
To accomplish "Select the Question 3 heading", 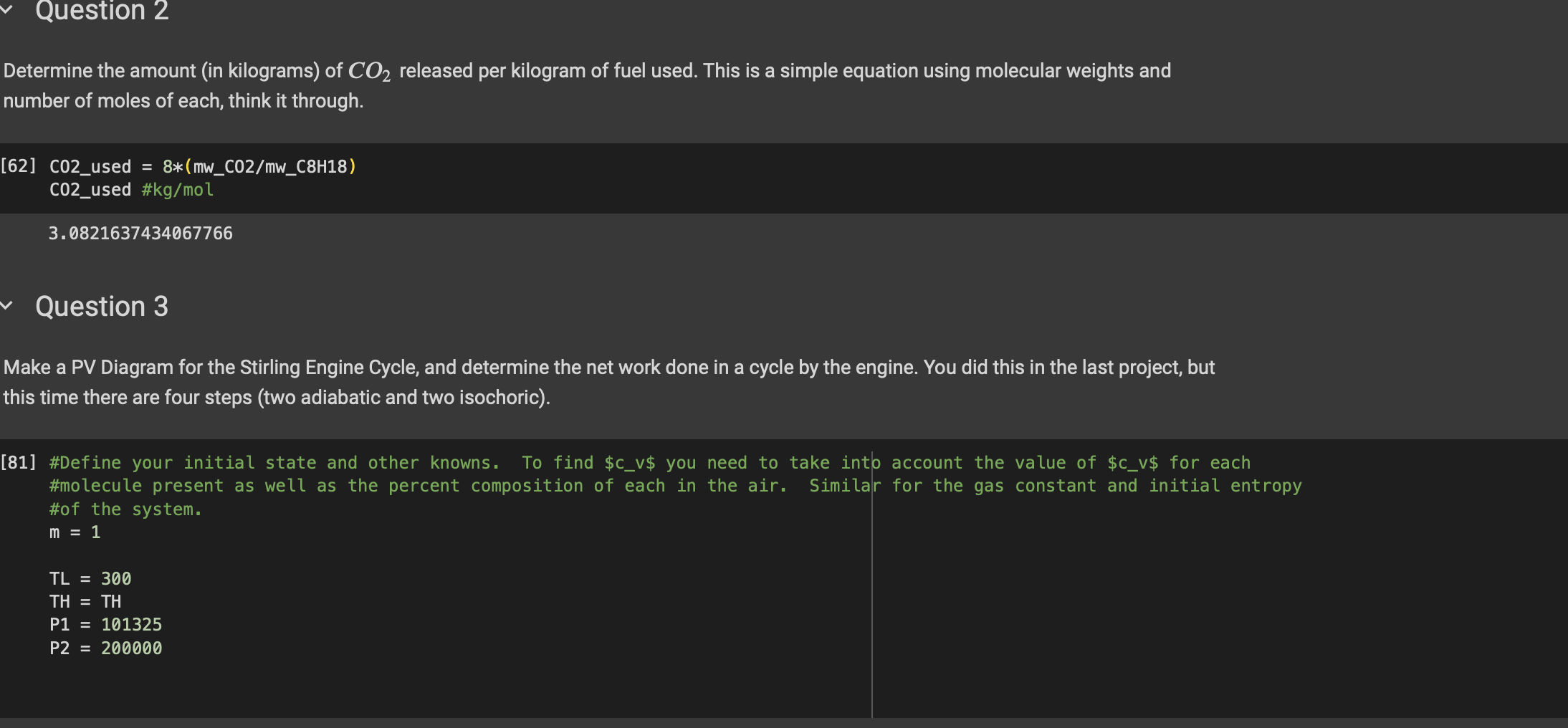I will (x=102, y=307).
